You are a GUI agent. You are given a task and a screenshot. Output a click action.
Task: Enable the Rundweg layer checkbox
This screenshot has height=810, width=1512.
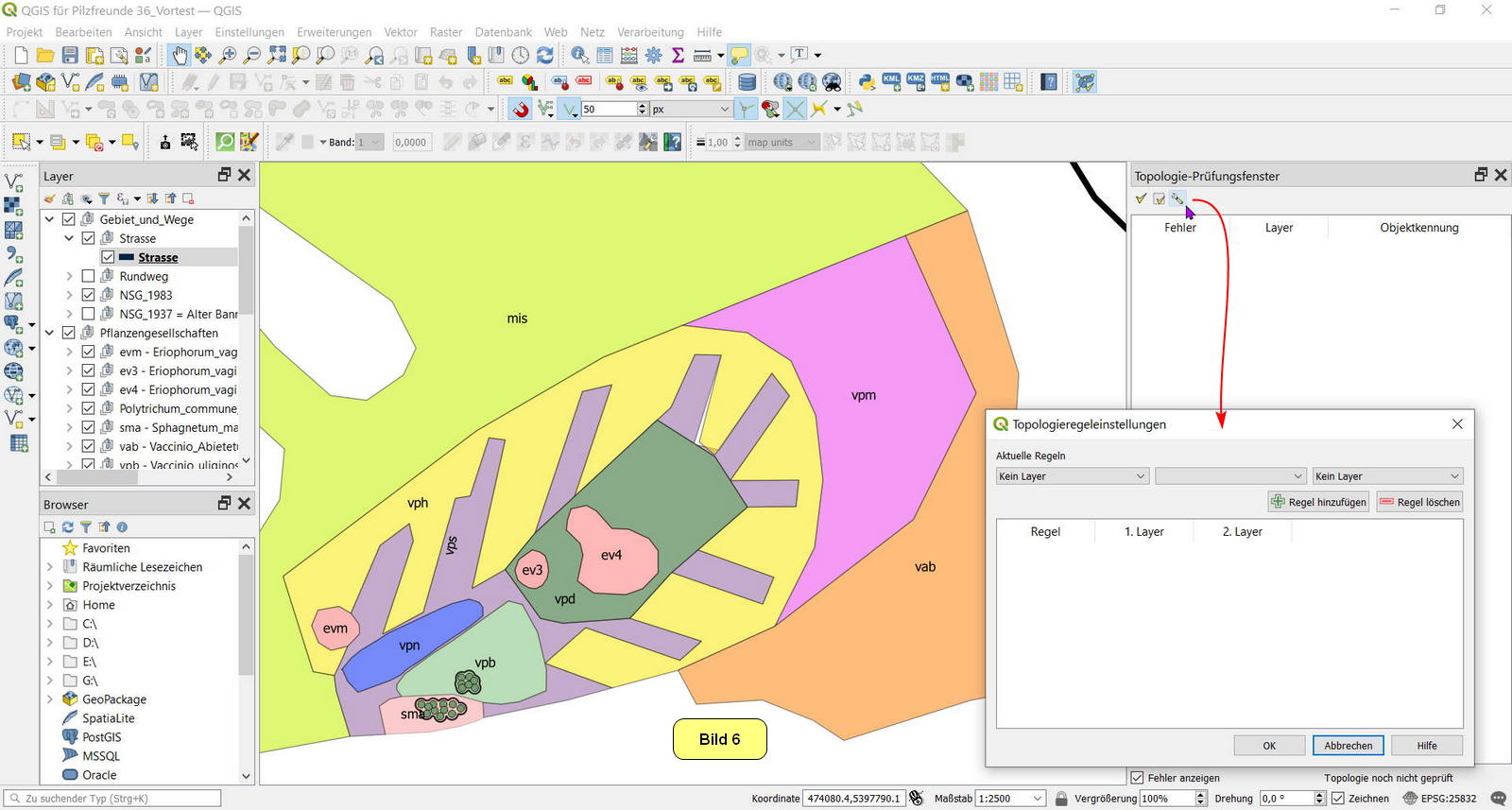(x=88, y=276)
